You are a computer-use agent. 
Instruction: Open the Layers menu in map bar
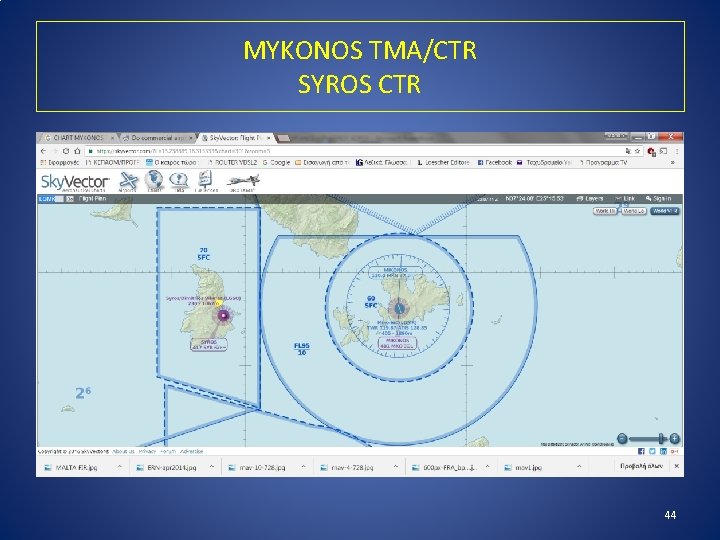590,198
